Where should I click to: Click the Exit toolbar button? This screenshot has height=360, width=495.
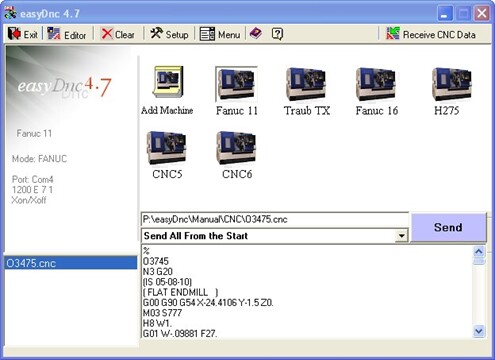click(23, 34)
